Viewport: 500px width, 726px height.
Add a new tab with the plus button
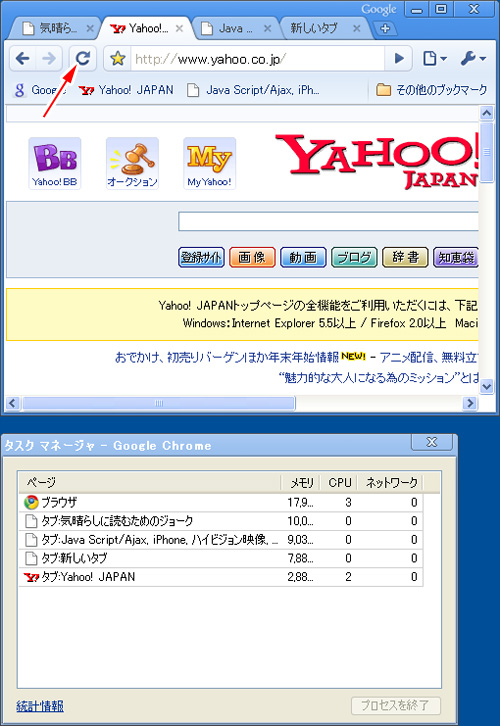(385, 28)
